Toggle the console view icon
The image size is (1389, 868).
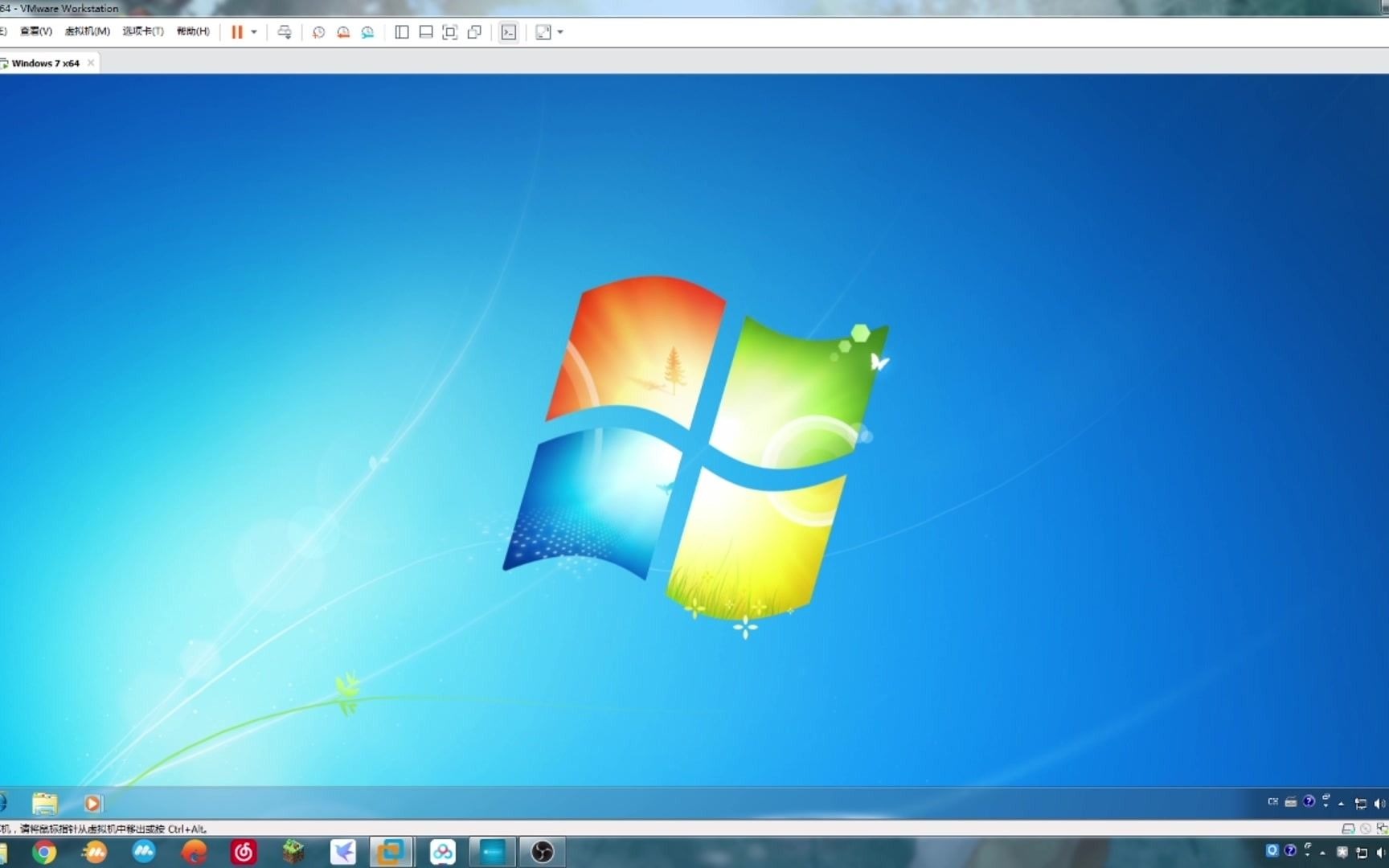click(x=509, y=32)
